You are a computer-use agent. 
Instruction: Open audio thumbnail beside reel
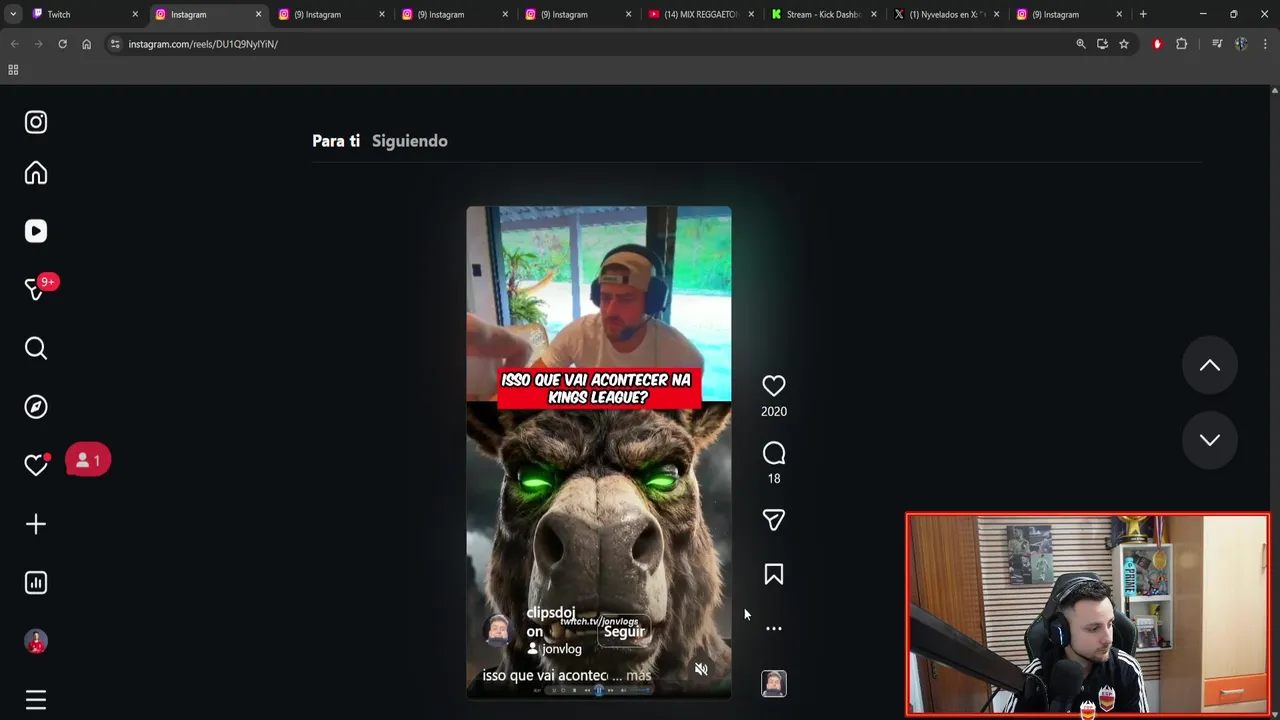pos(774,684)
